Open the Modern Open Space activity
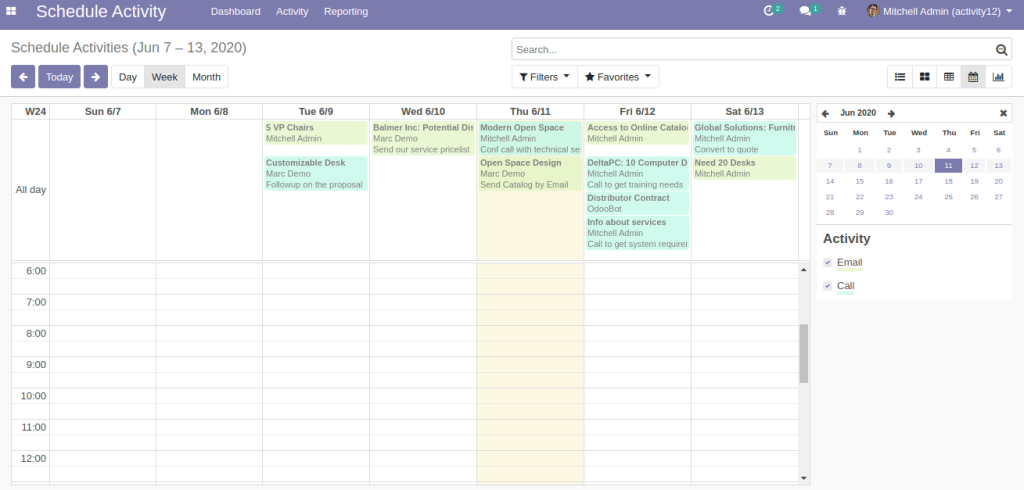1024x490 pixels. 530,138
